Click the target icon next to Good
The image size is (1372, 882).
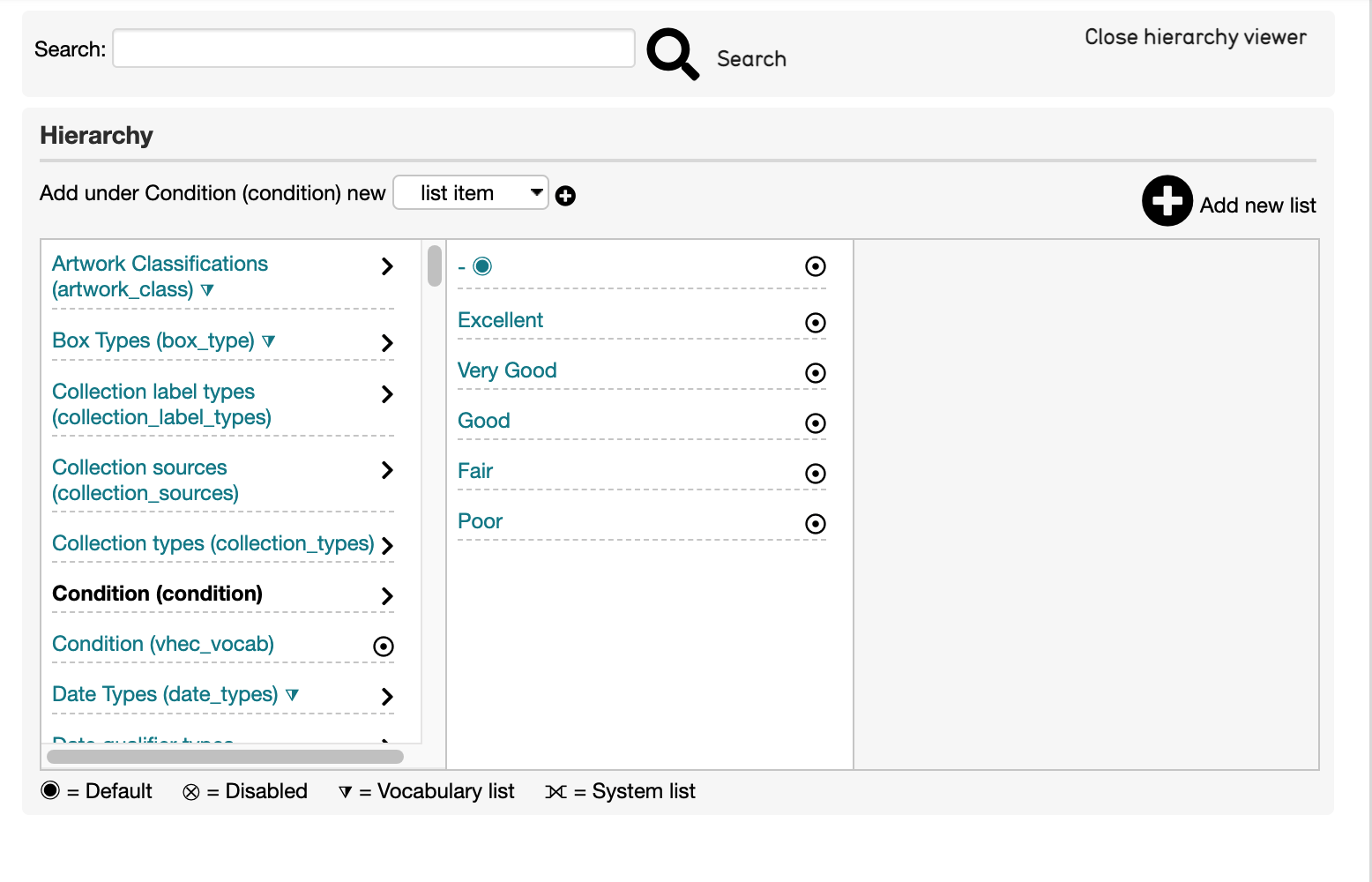coord(816,423)
